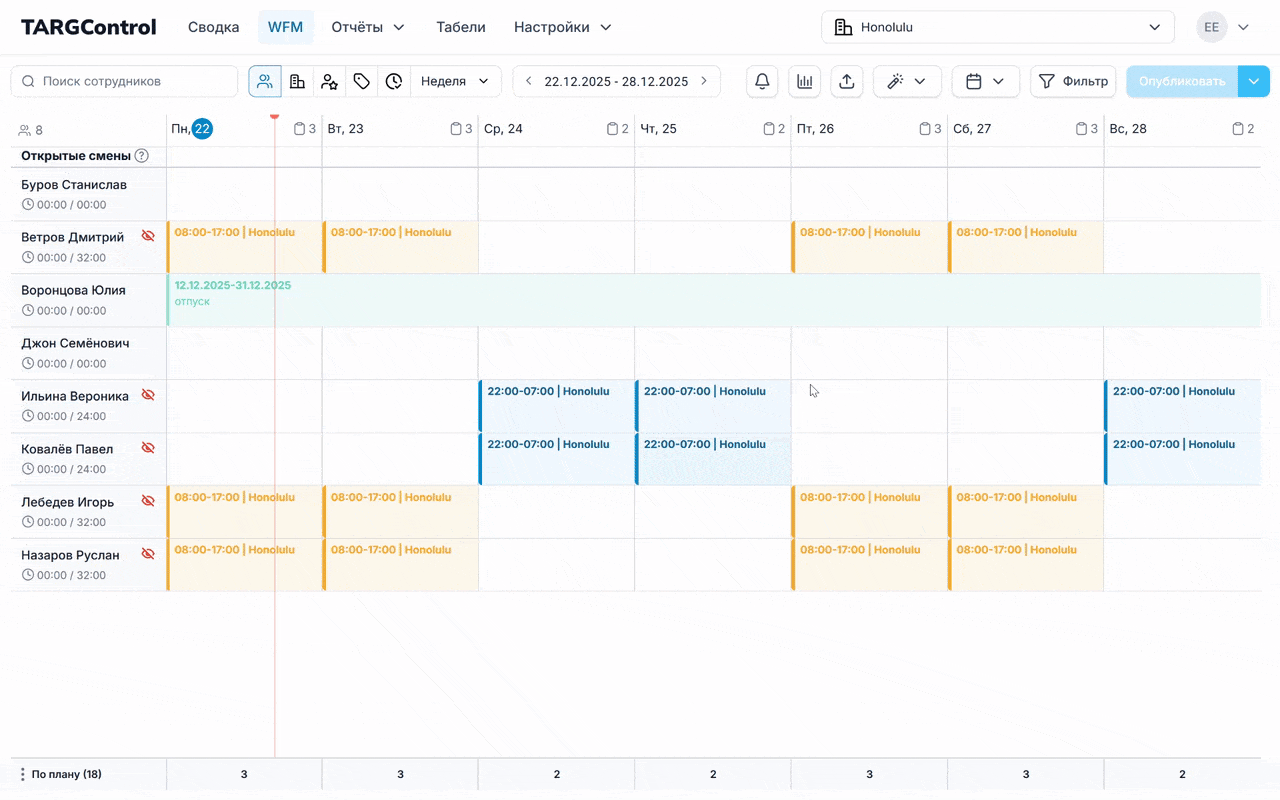Open notifications bell

[762, 81]
